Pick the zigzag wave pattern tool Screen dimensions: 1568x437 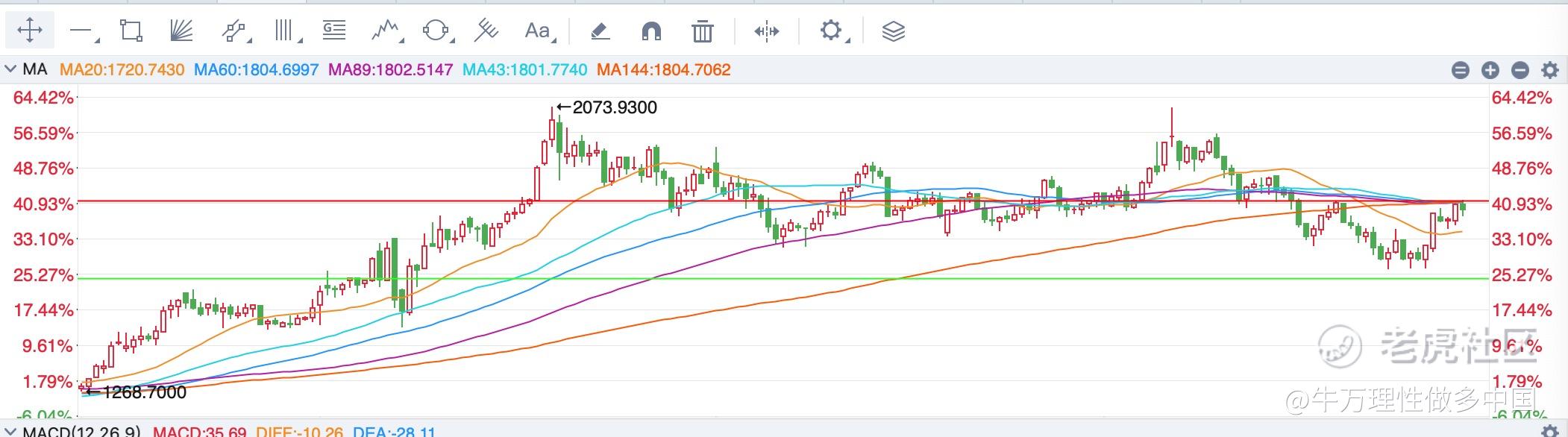point(386,31)
